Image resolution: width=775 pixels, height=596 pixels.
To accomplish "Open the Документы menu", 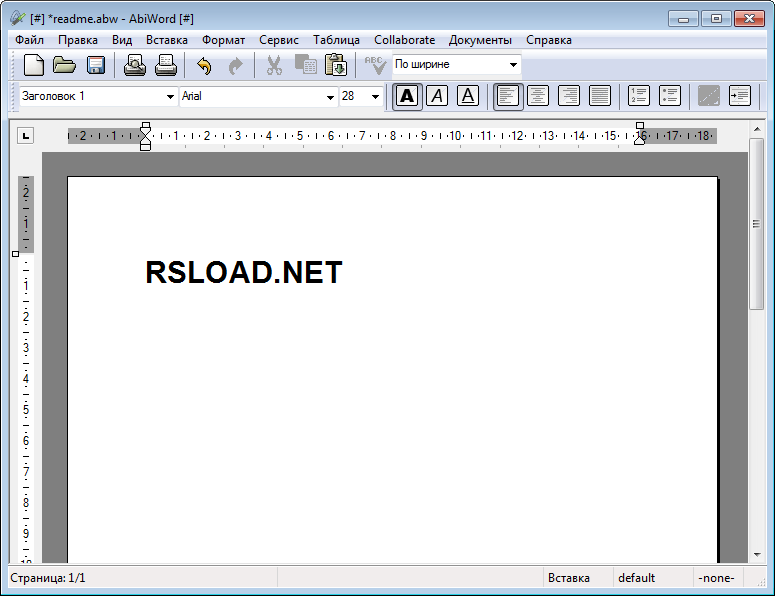I will point(480,40).
